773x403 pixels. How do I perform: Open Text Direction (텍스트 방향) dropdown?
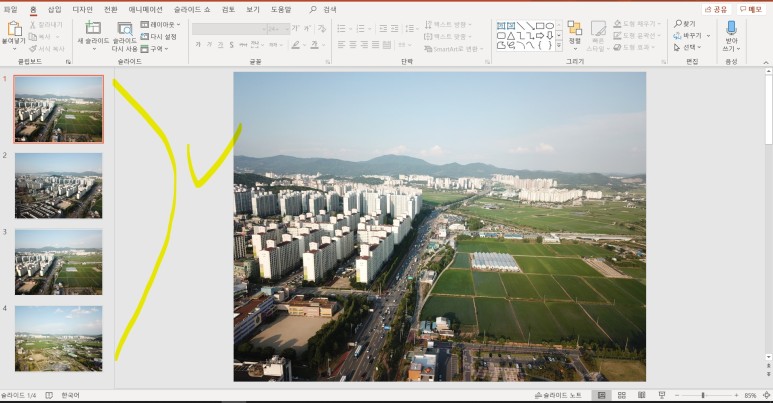(x=448, y=24)
